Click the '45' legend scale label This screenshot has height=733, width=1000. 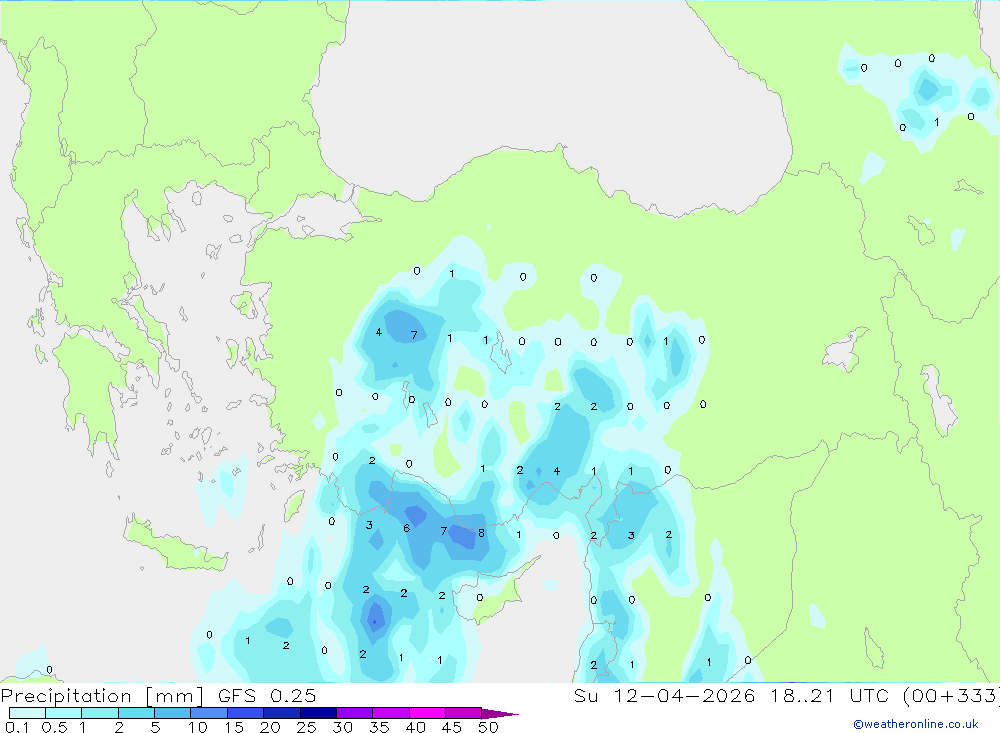tap(452, 727)
